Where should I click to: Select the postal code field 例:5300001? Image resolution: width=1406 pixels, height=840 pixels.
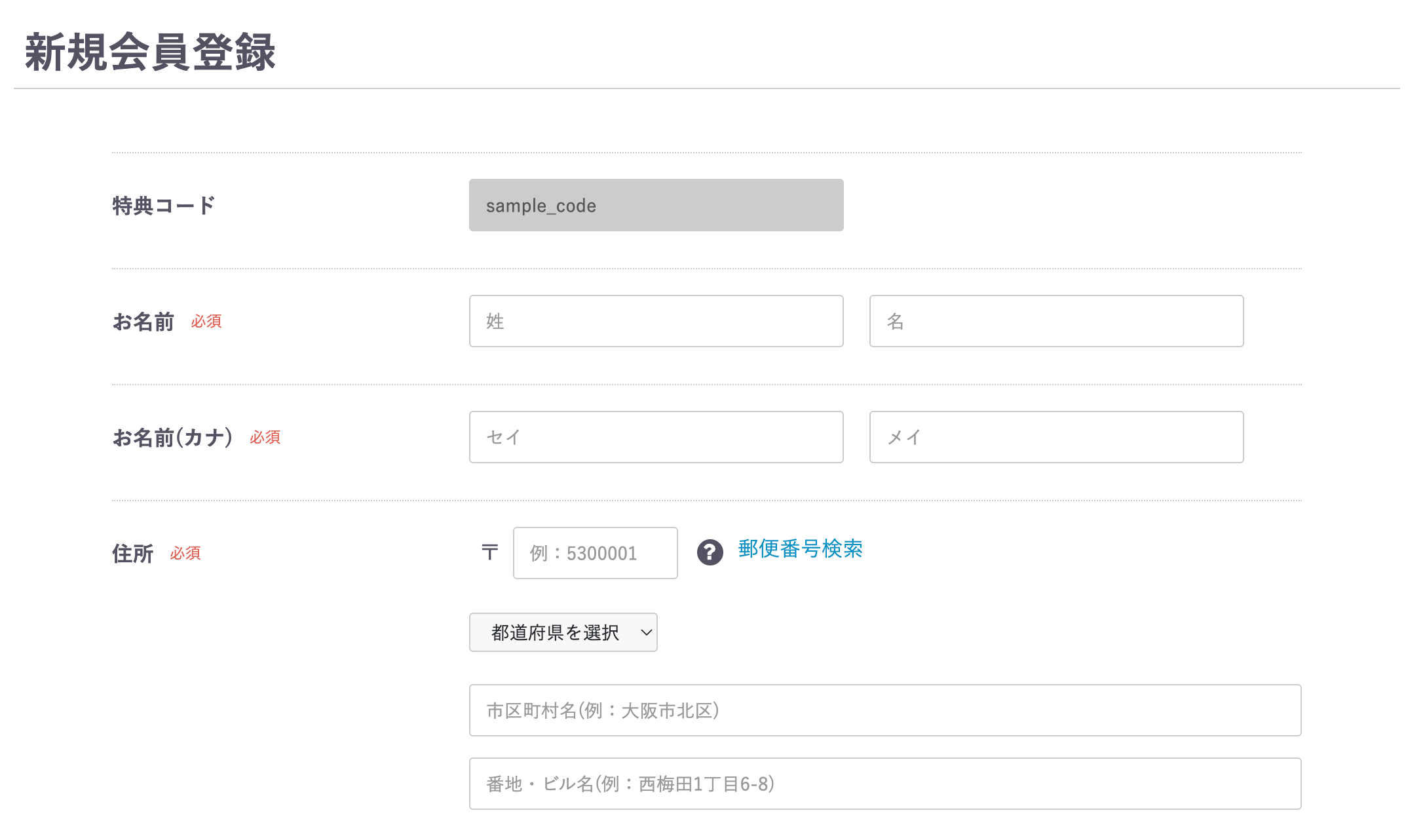(596, 553)
